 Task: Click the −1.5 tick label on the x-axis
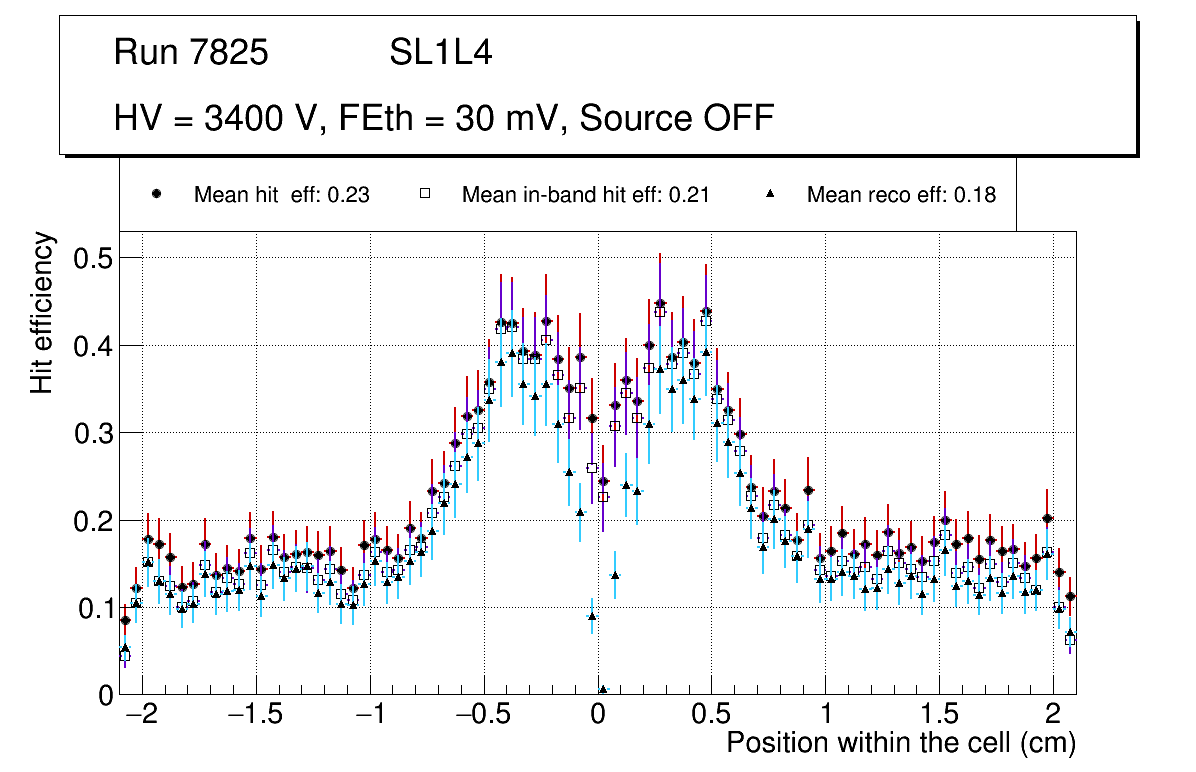point(254,714)
